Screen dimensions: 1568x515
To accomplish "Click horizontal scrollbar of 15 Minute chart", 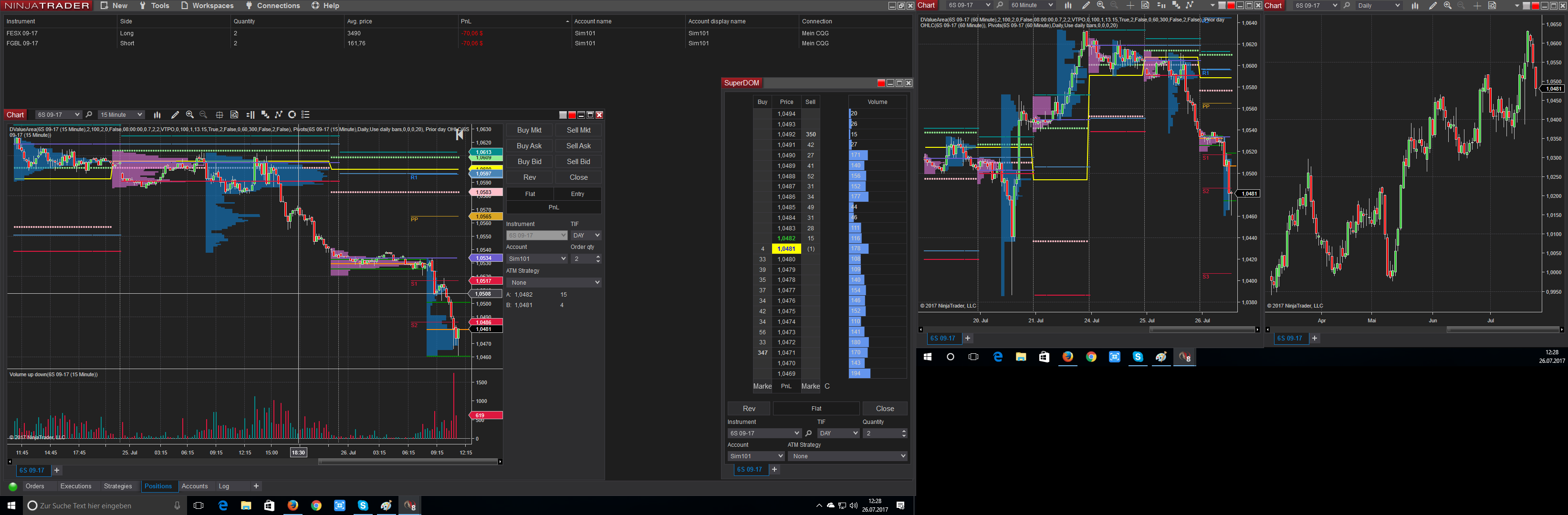I will tap(408, 462).
